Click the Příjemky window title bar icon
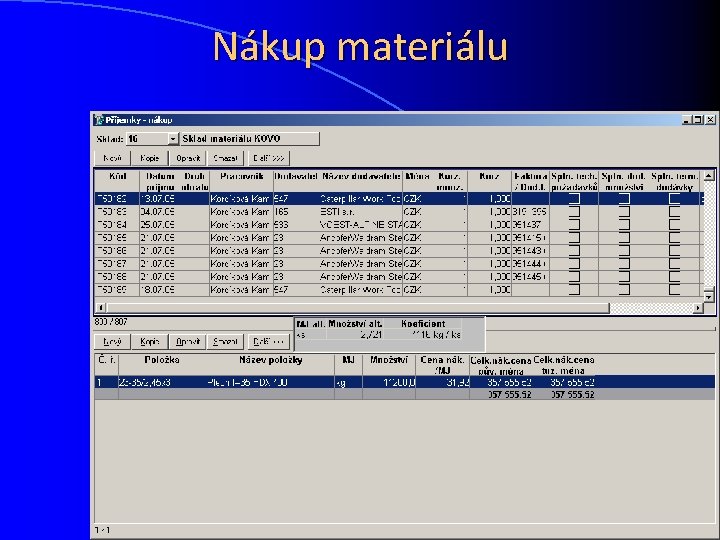 click(99, 120)
